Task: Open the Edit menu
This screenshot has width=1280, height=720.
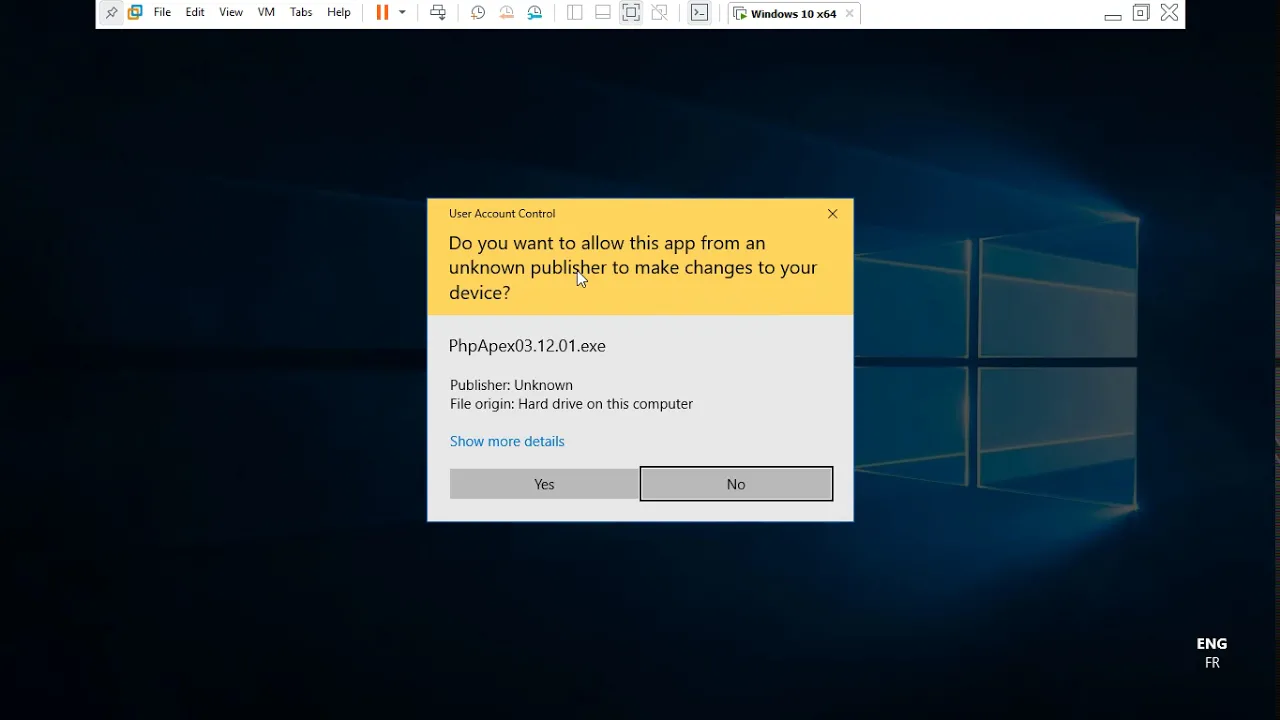Action: tap(195, 13)
